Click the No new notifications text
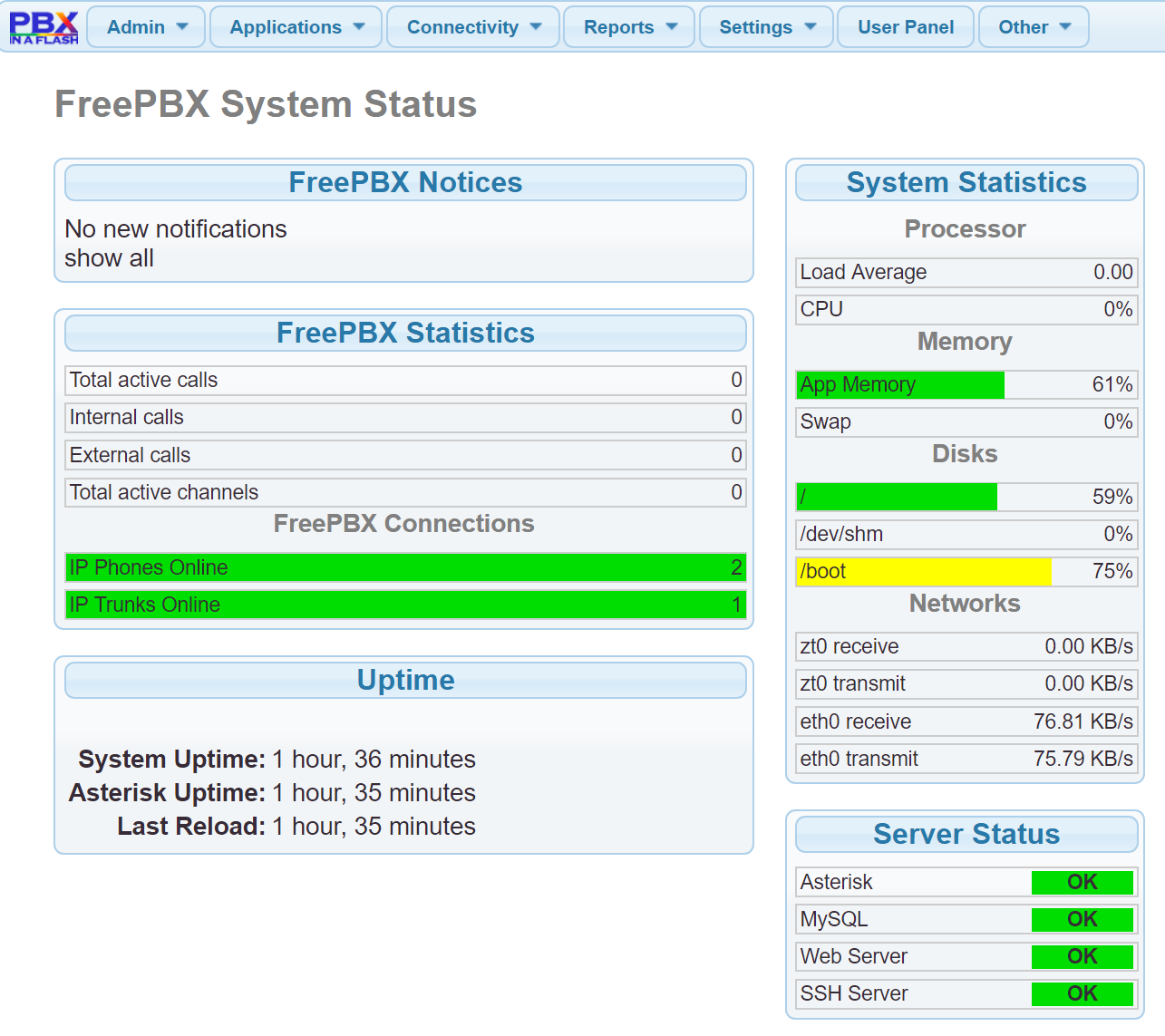The height and width of the screenshot is (1036, 1165). click(x=176, y=229)
